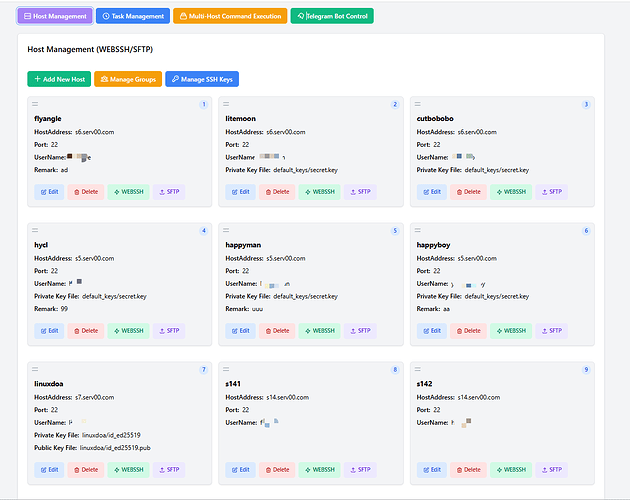
Task: Click the number 5 badge on happyman
Action: pos(395,231)
